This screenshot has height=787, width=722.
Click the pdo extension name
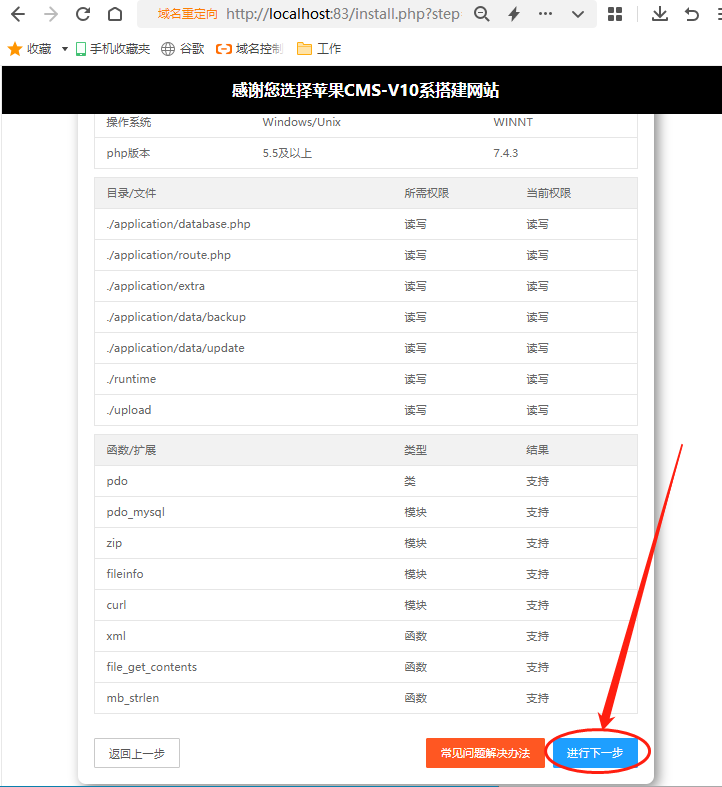(117, 481)
